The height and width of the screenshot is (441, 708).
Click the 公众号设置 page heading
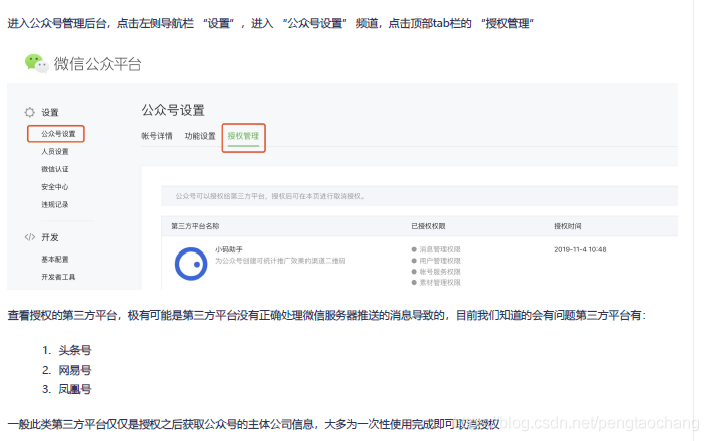click(x=173, y=110)
